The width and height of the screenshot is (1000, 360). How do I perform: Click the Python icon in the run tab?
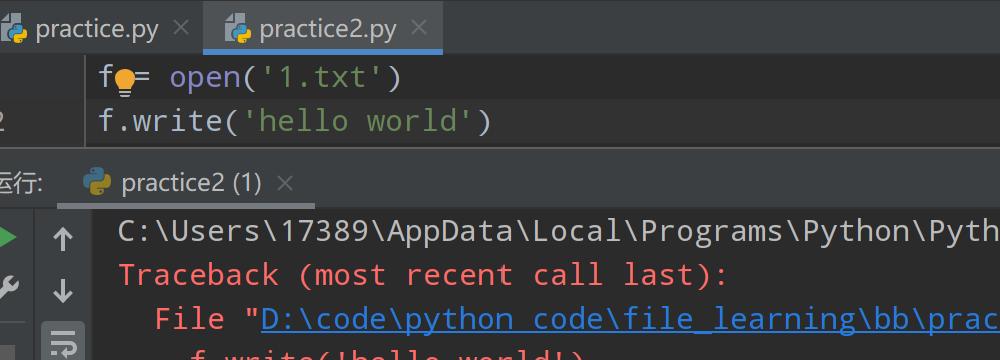click(97, 182)
